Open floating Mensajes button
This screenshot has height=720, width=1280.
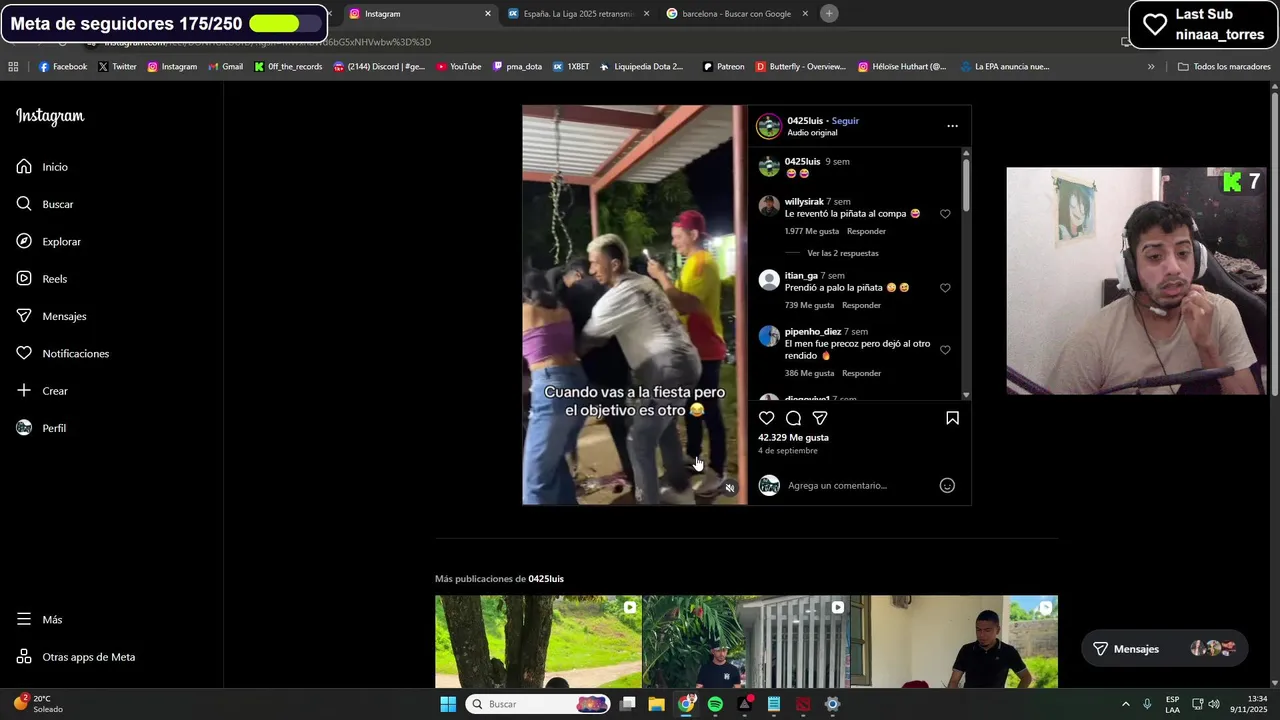pos(1165,649)
